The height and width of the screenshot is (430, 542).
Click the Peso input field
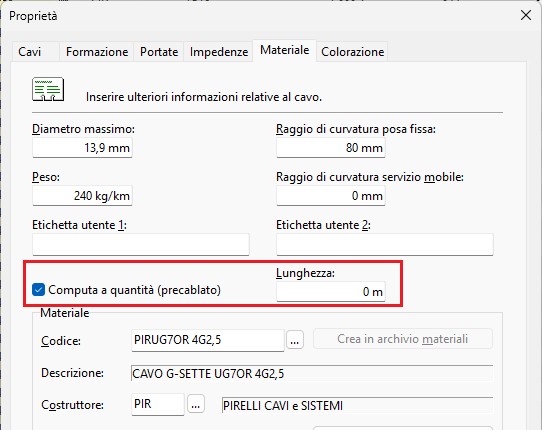tap(82, 196)
